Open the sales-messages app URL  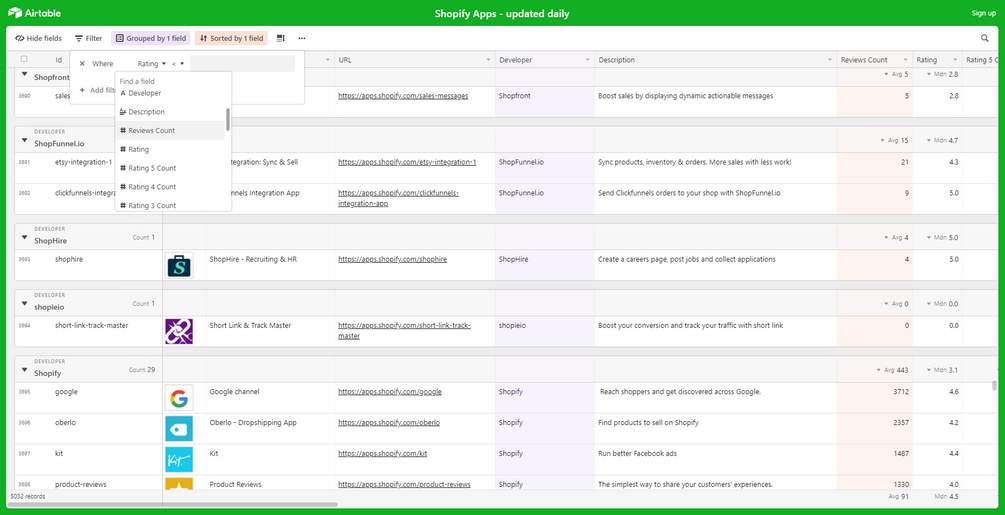[403, 95]
